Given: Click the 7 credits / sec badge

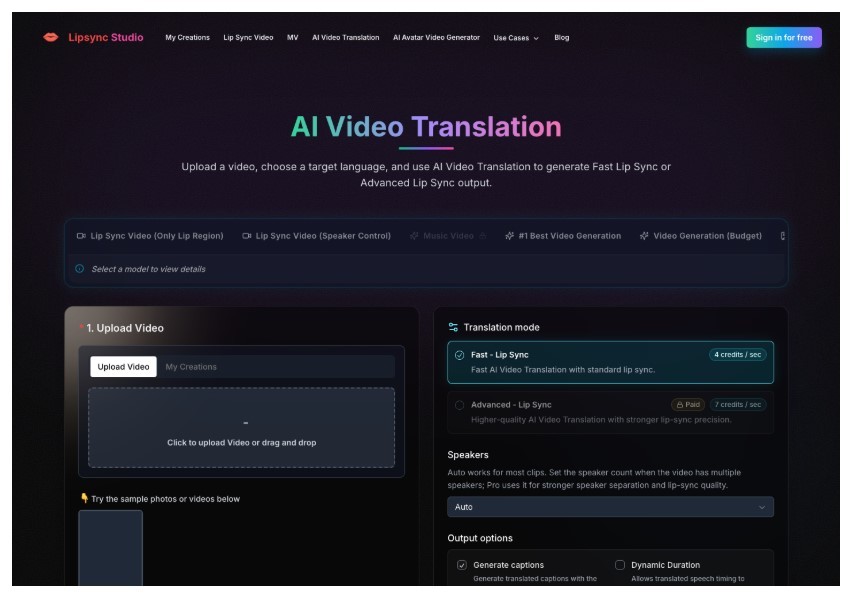Looking at the screenshot, I should point(737,405).
